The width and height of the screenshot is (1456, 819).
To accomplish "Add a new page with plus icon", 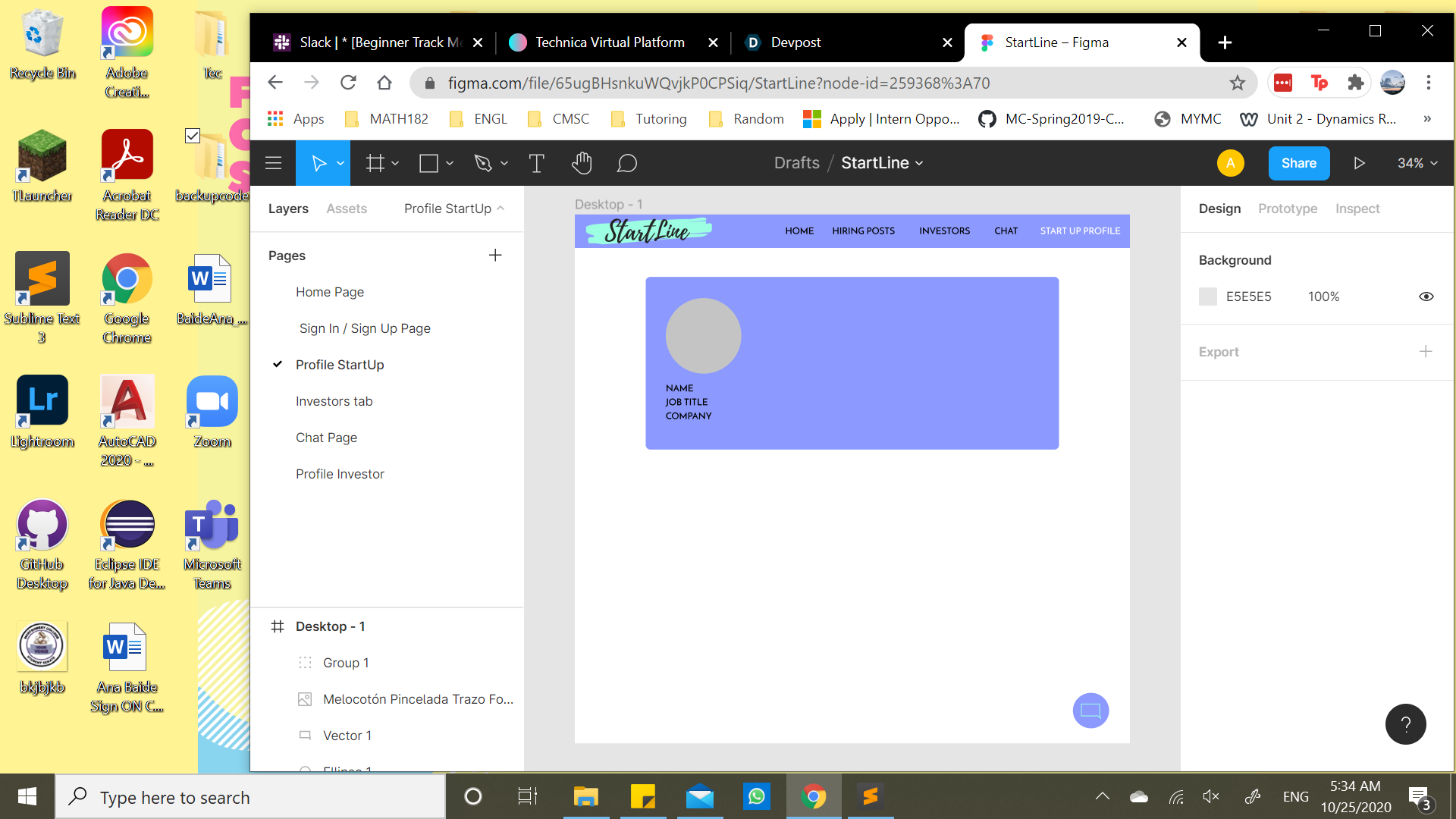I will pyautogui.click(x=495, y=256).
